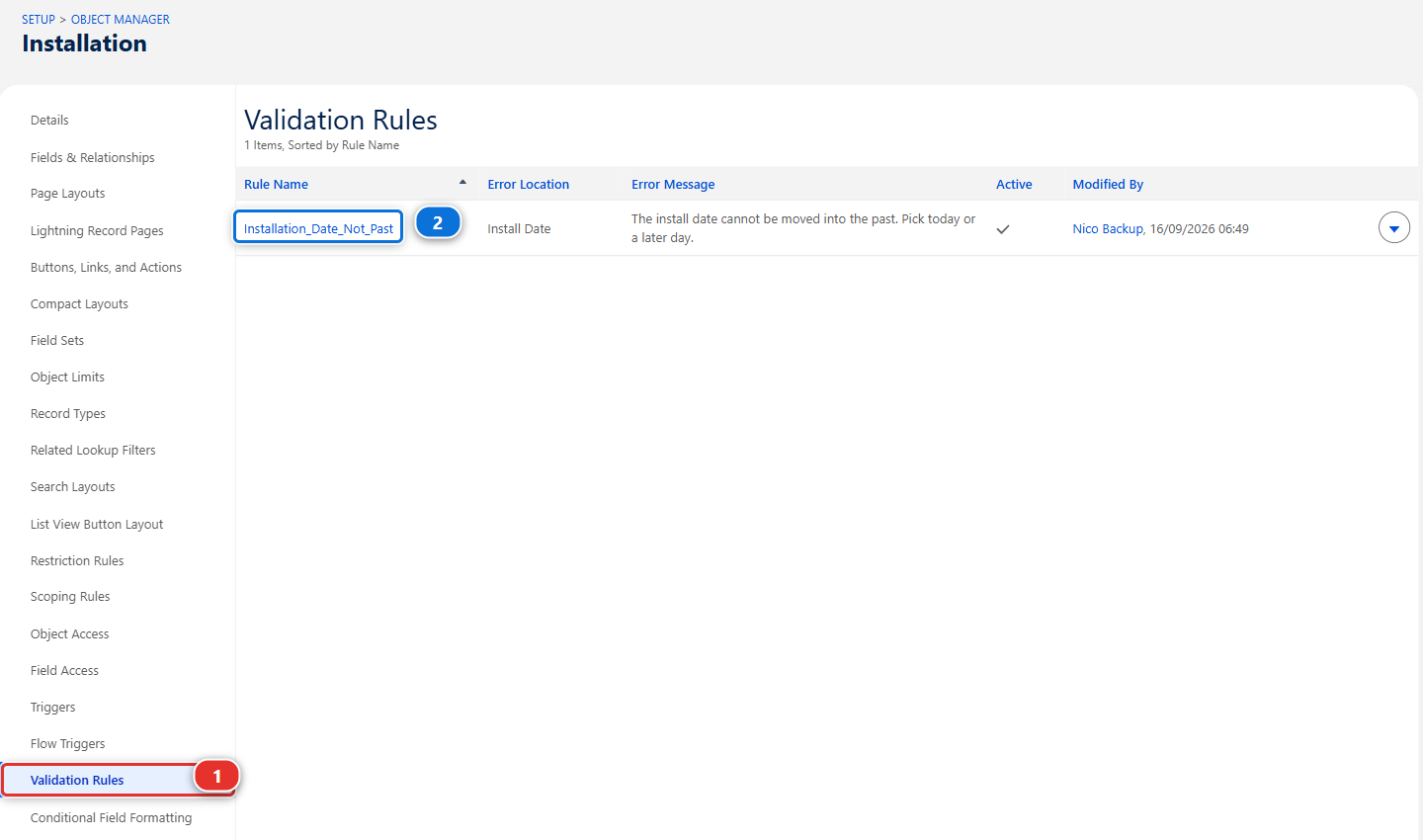Click the Installation object title

point(84,43)
